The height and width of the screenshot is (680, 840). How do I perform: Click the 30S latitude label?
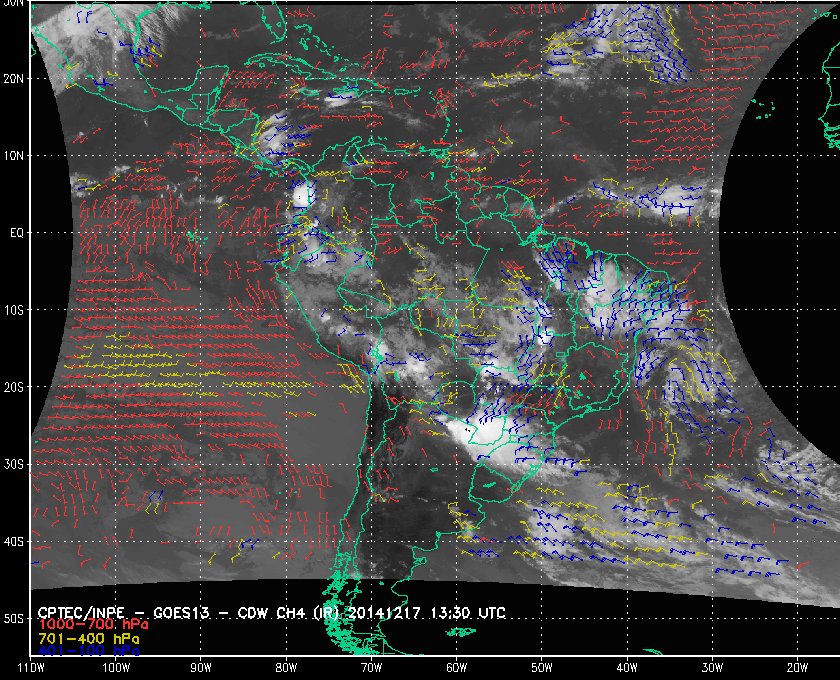[x=13, y=465]
